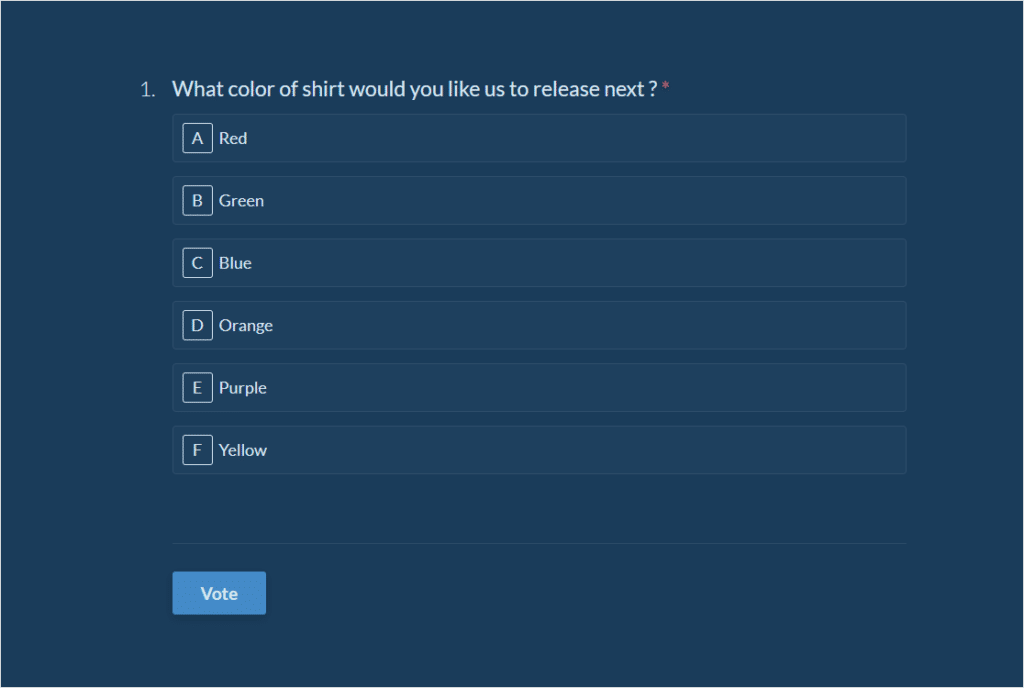This screenshot has width=1024, height=688.
Task: Click the A key badge beside Red
Action: (197, 138)
